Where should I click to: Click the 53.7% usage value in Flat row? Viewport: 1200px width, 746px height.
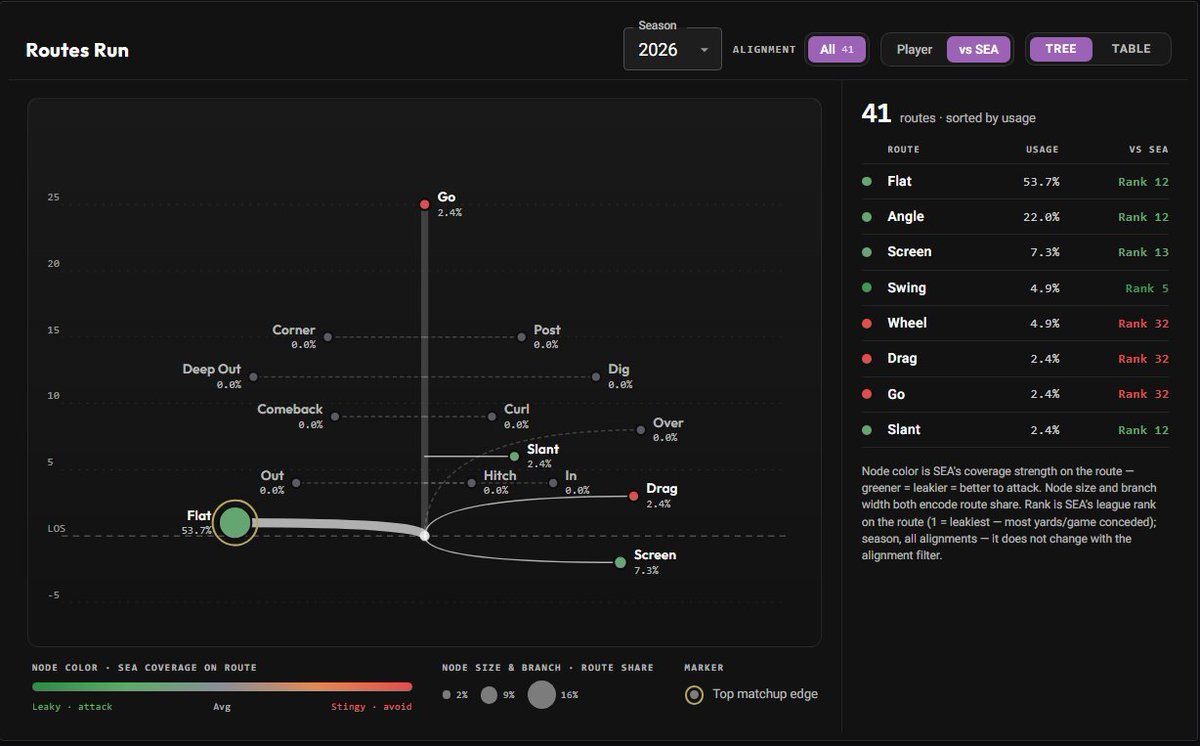1042,181
